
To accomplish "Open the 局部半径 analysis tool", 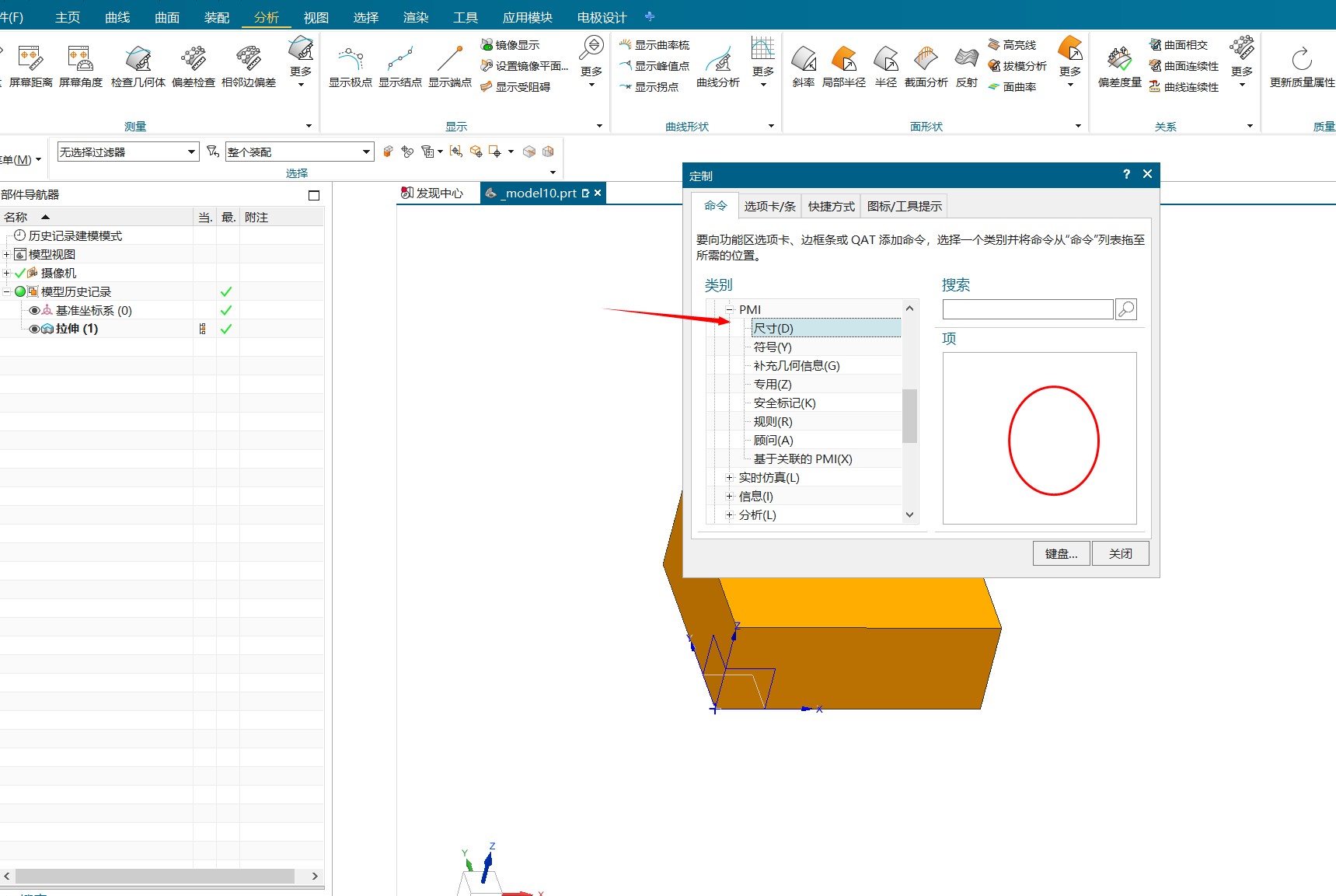I will tap(843, 66).
